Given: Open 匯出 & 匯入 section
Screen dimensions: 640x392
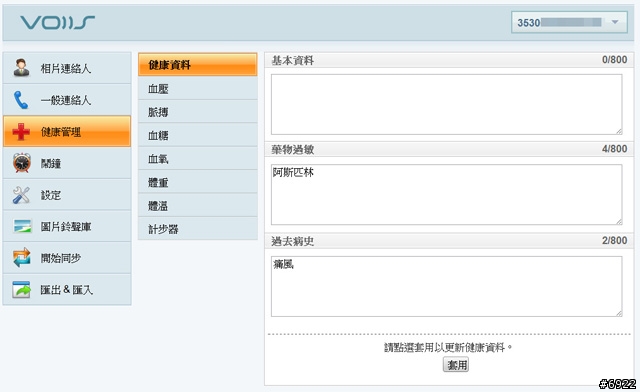Looking at the screenshot, I should pyautogui.click(x=67, y=290).
